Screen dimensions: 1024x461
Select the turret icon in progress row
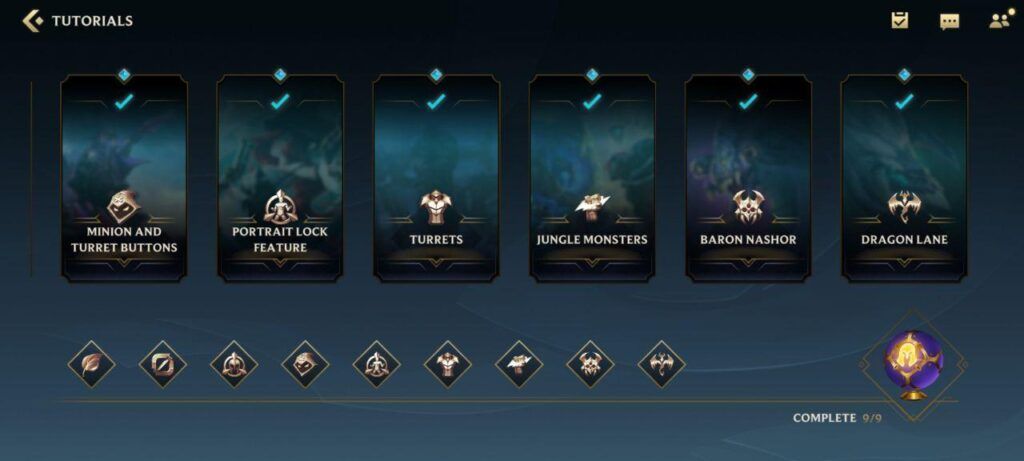point(447,364)
